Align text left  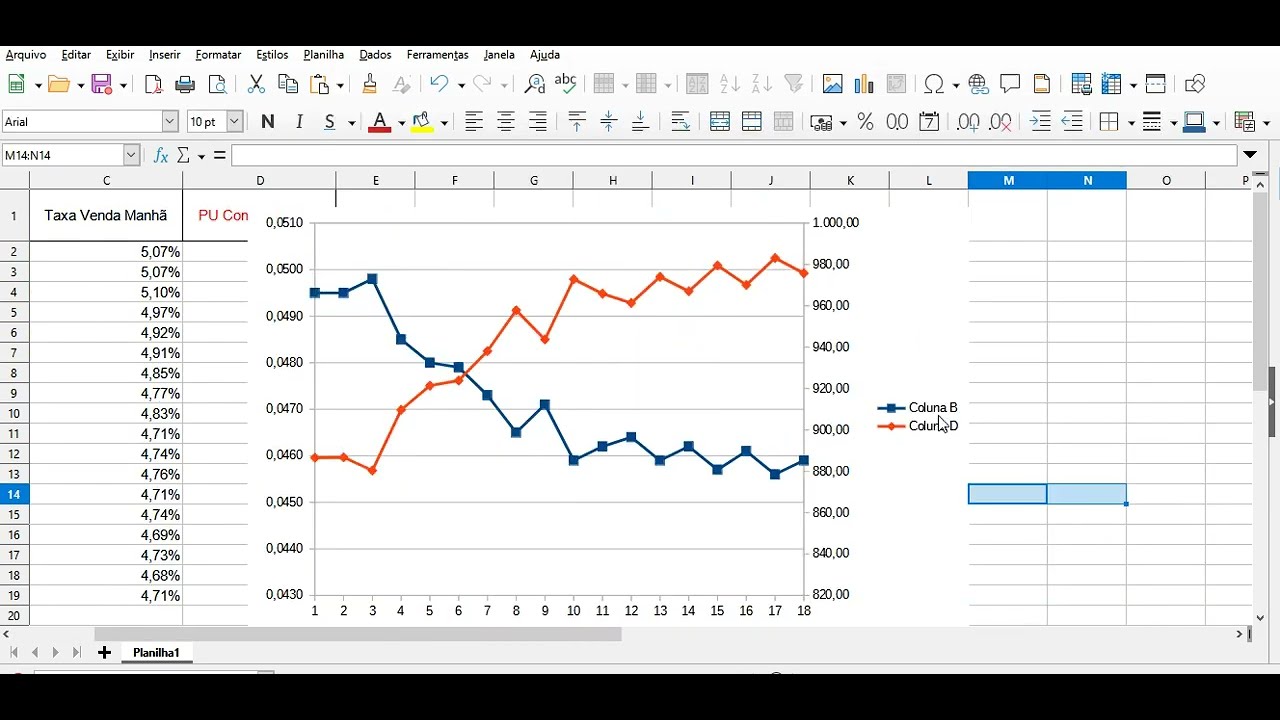point(474,122)
